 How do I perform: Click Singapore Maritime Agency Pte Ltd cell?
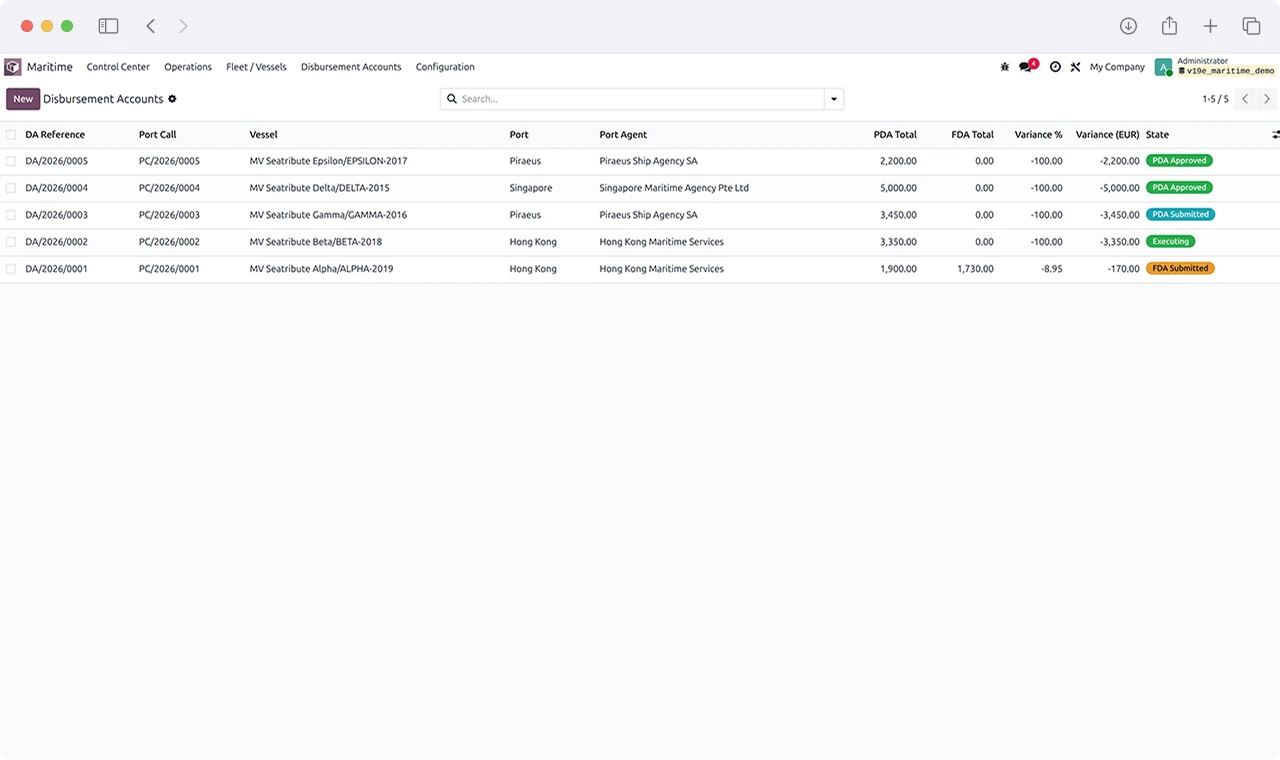click(x=674, y=188)
